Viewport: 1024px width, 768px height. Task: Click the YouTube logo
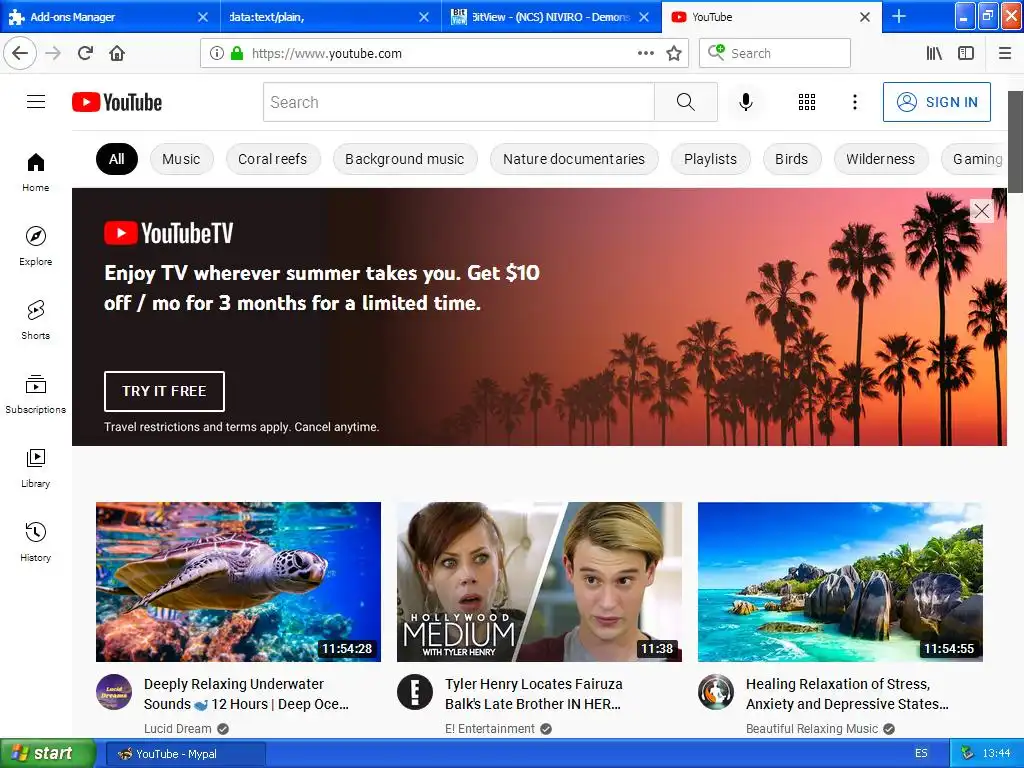(x=117, y=103)
